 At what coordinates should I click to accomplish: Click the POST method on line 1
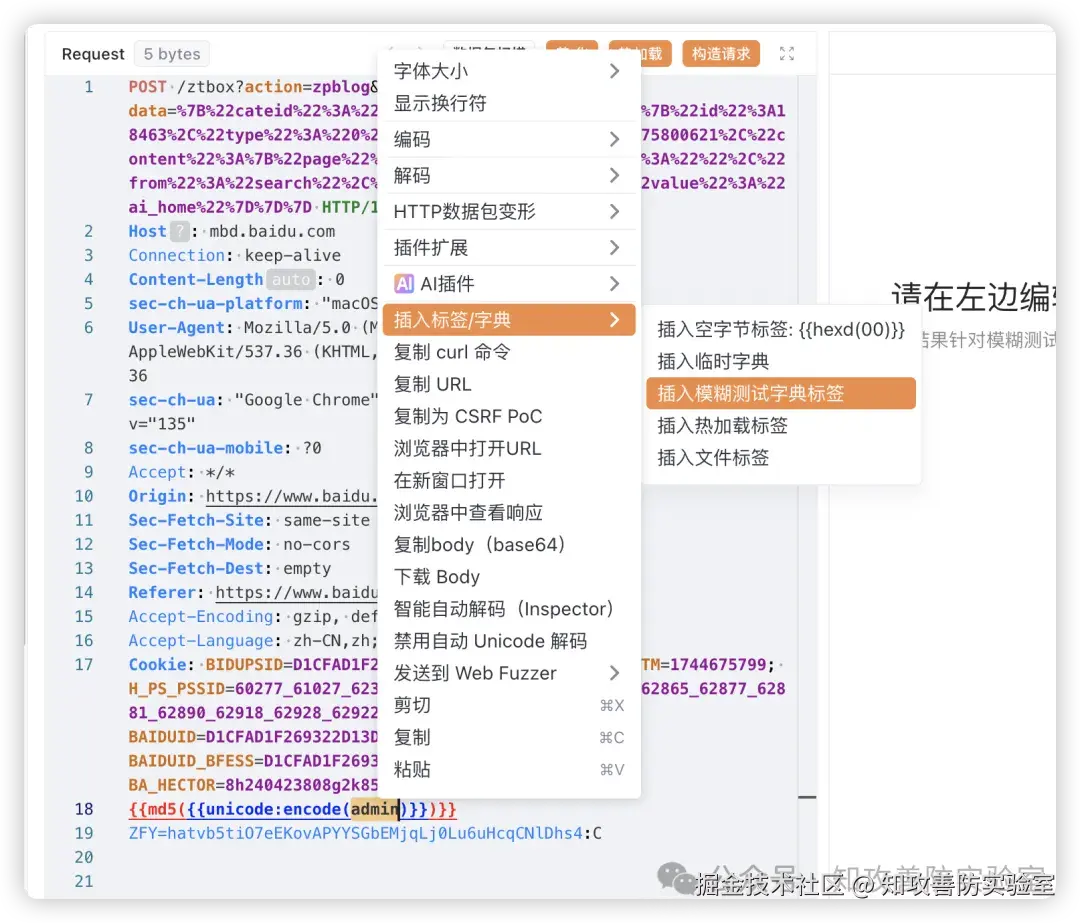click(x=147, y=87)
